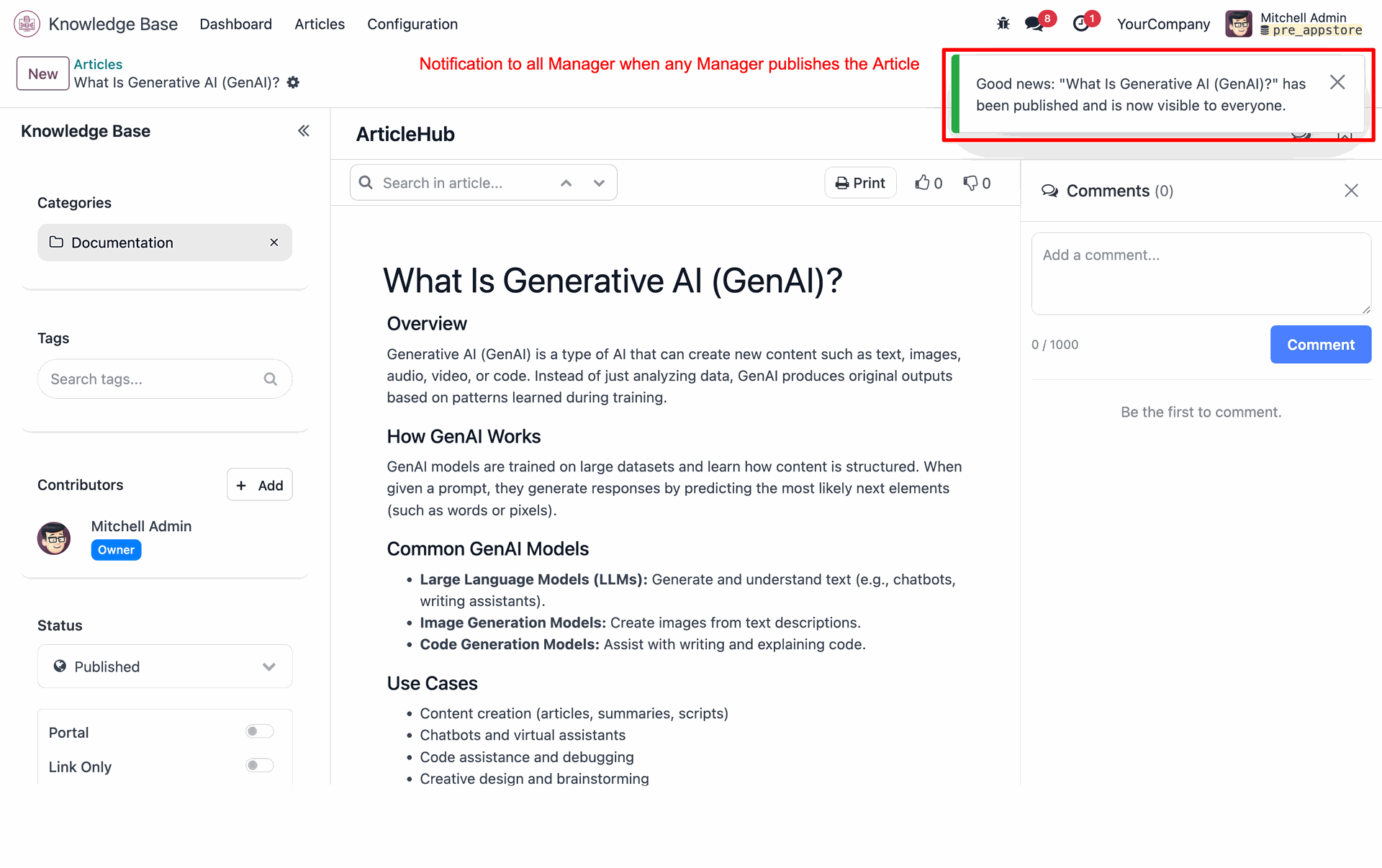Click the thumbs up like icon

point(922,183)
